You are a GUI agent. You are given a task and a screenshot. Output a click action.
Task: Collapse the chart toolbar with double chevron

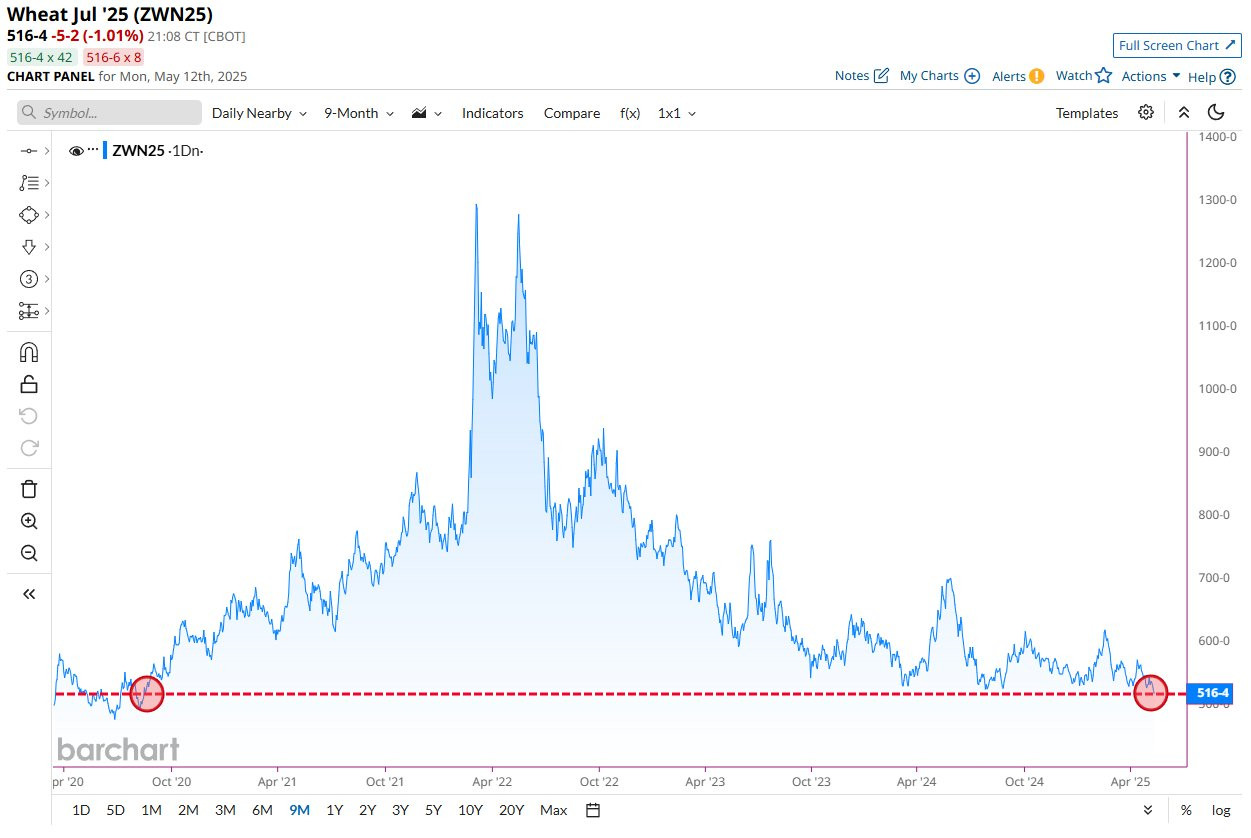coord(1184,113)
